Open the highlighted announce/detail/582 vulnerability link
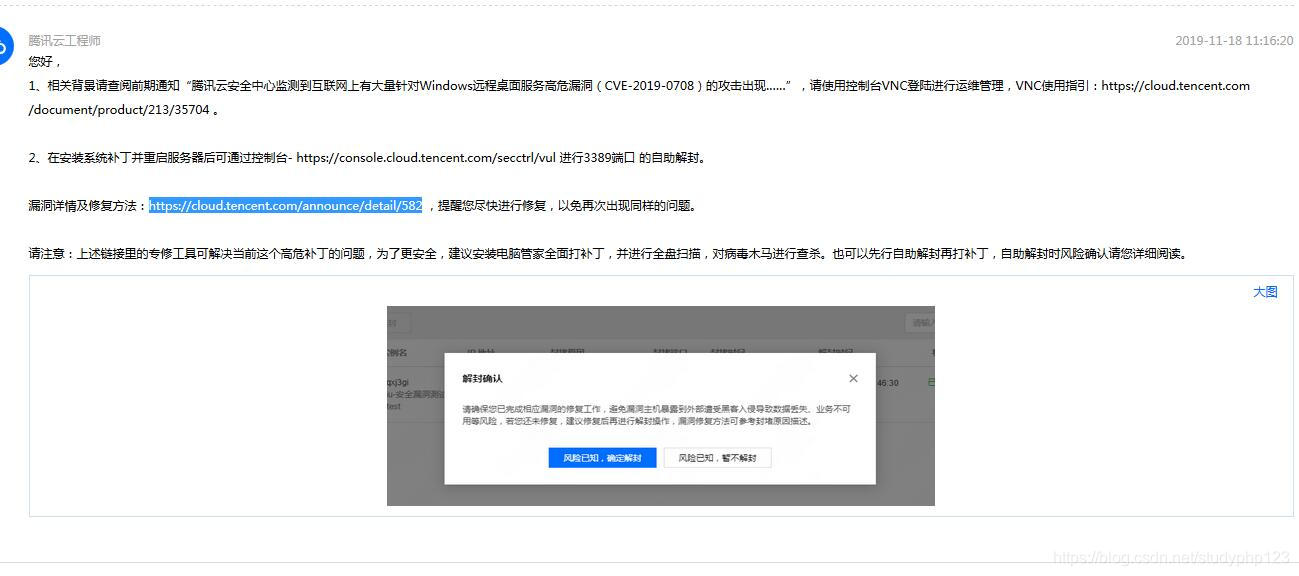This screenshot has height=576, width=1299. 285,206
